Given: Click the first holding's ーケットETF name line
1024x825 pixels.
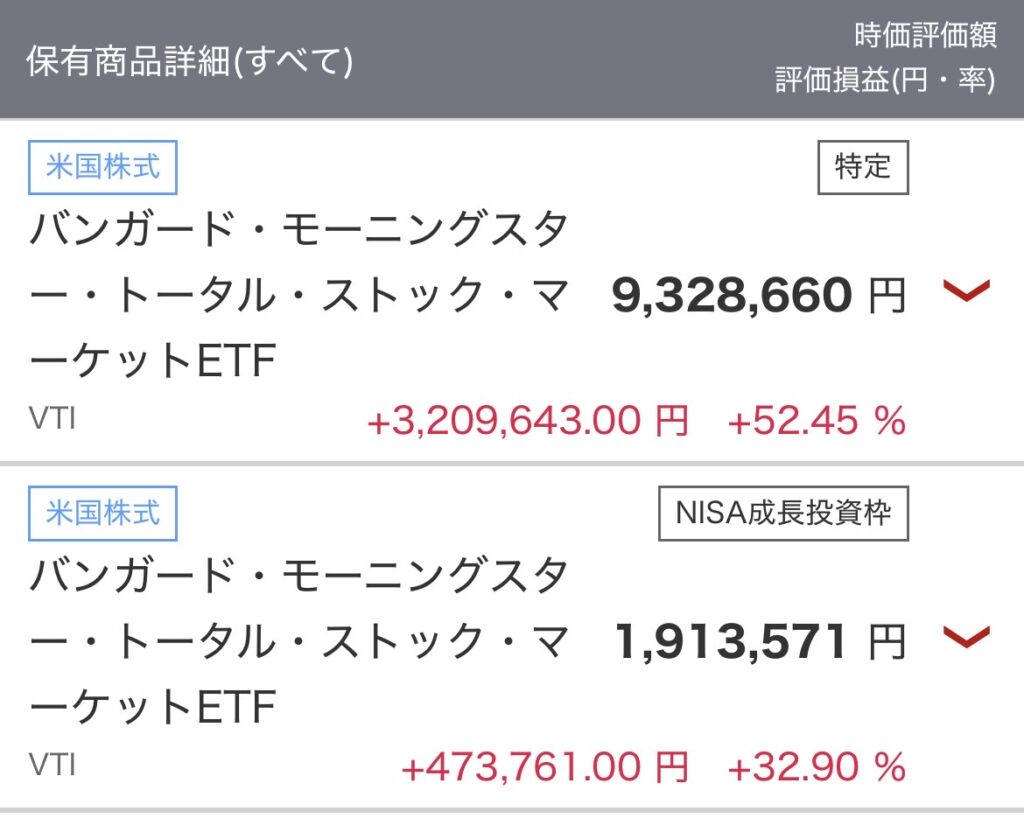Looking at the screenshot, I should [x=153, y=360].
